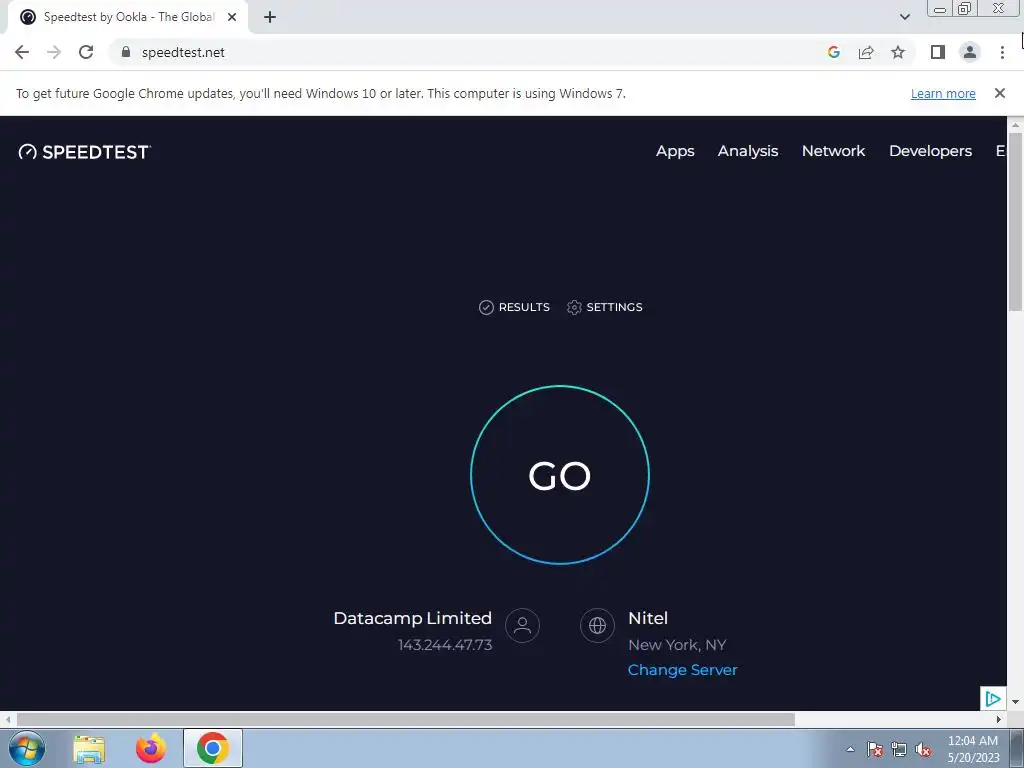Select the Nitel server name

pos(648,618)
